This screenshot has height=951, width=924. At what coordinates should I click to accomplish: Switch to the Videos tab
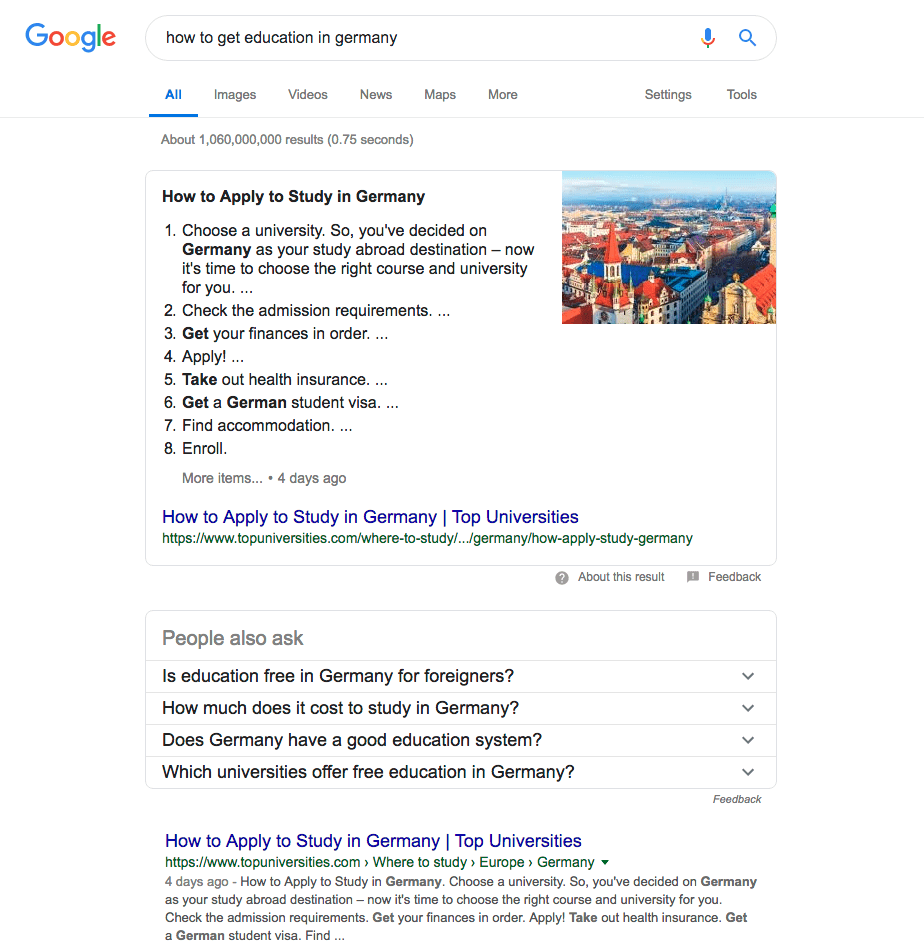click(308, 95)
